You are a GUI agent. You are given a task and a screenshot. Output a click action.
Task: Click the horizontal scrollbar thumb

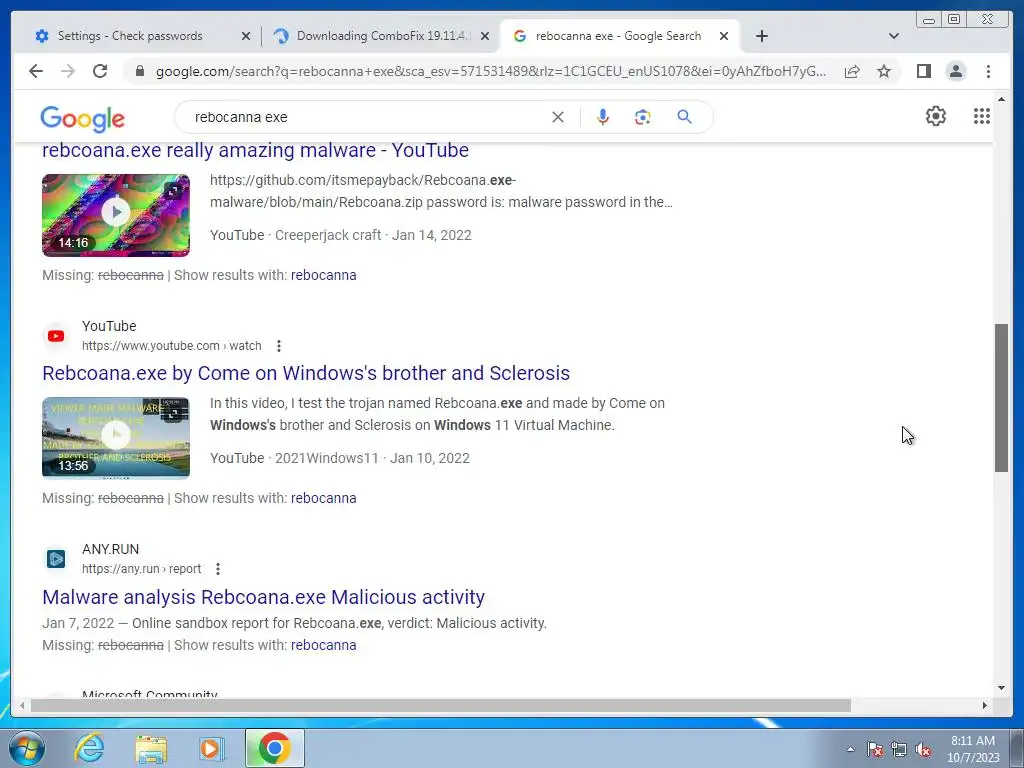pos(441,705)
